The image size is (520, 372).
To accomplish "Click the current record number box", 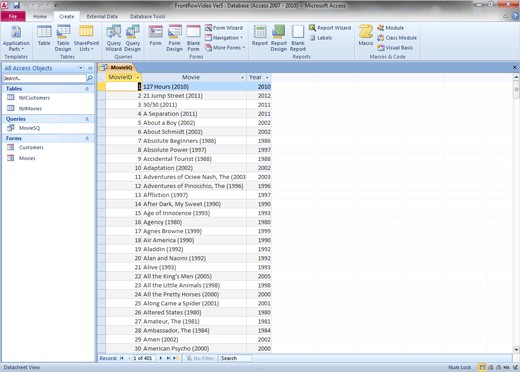I will [144, 358].
